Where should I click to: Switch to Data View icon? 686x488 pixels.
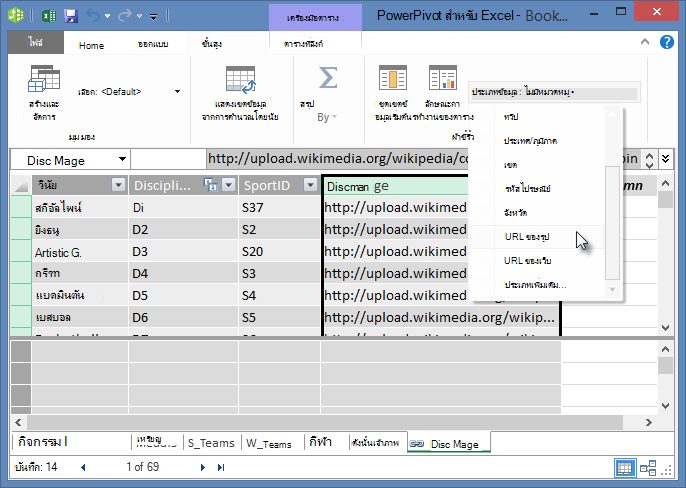pyautogui.click(x=624, y=468)
